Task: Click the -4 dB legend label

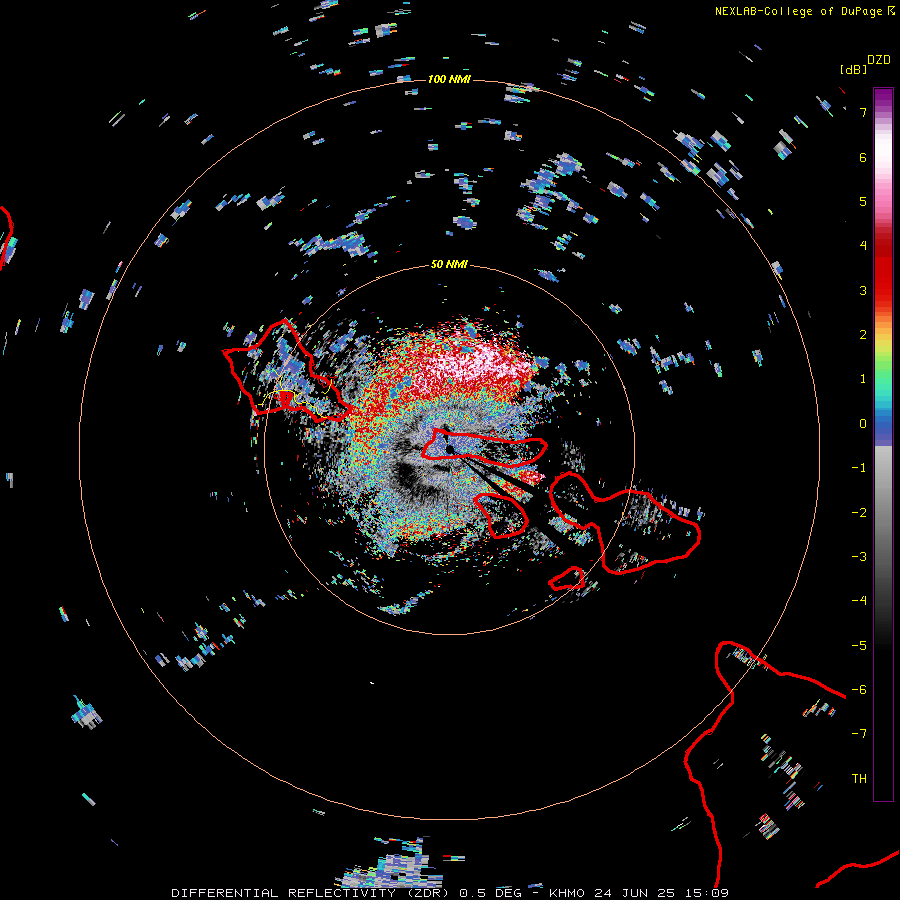Action: (859, 601)
